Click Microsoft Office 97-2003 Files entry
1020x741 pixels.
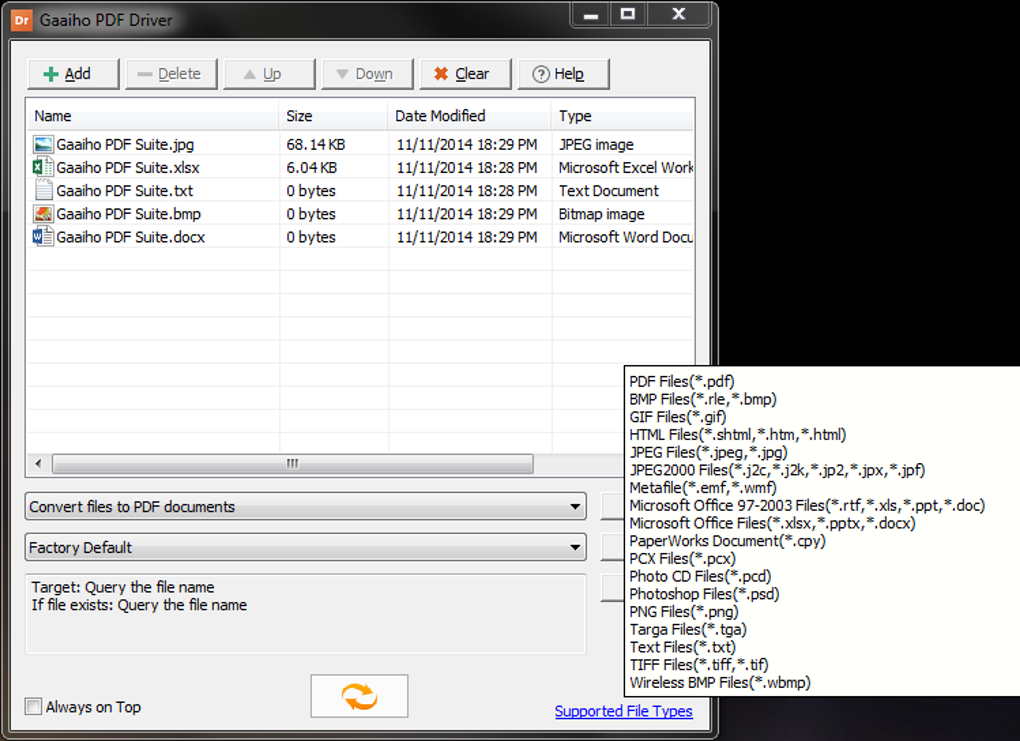point(807,505)
